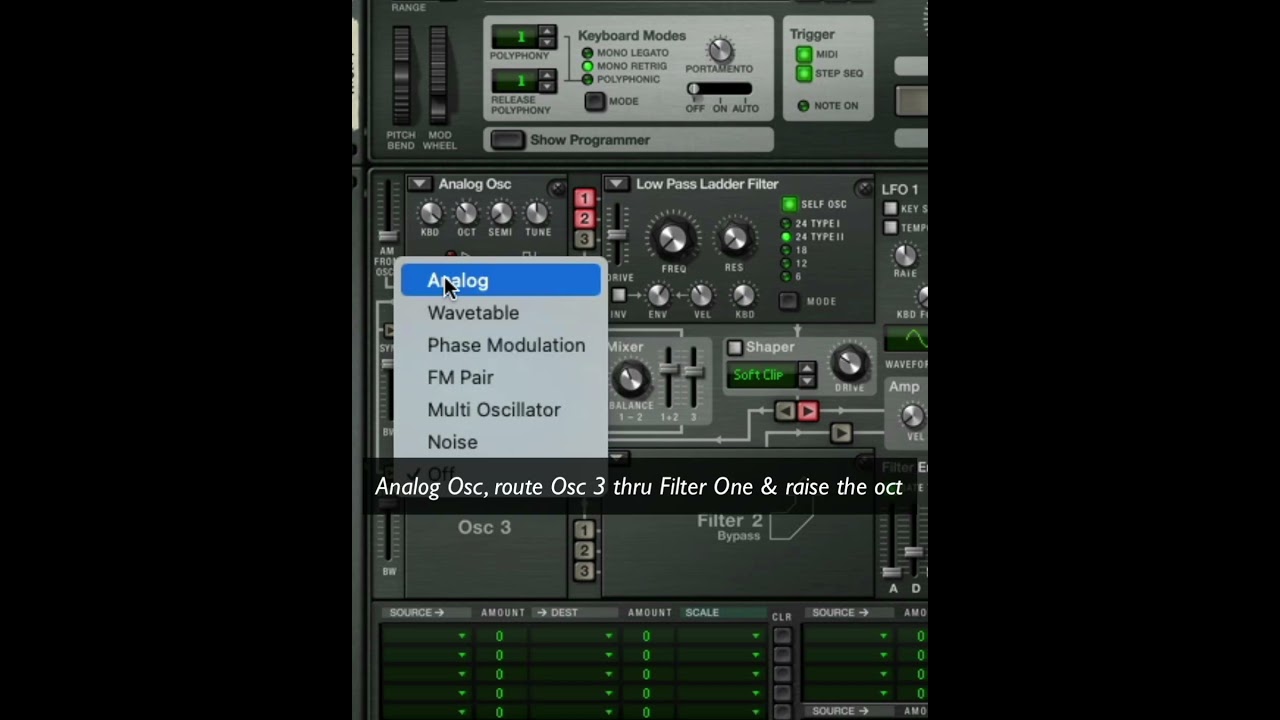Increase Release Polyphony with up arrow

[x=546, y=75]
